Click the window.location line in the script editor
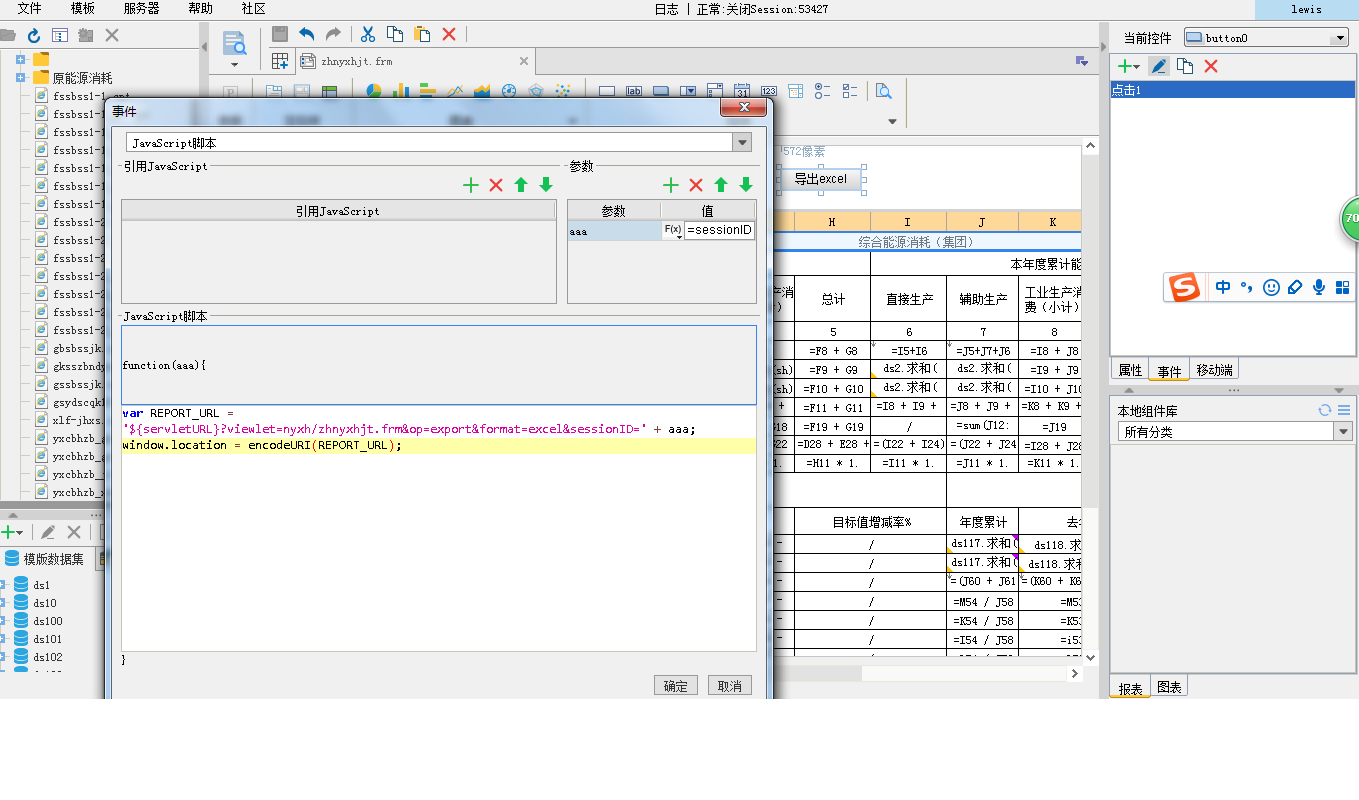 pyautogui.click(x=439, y=445)
